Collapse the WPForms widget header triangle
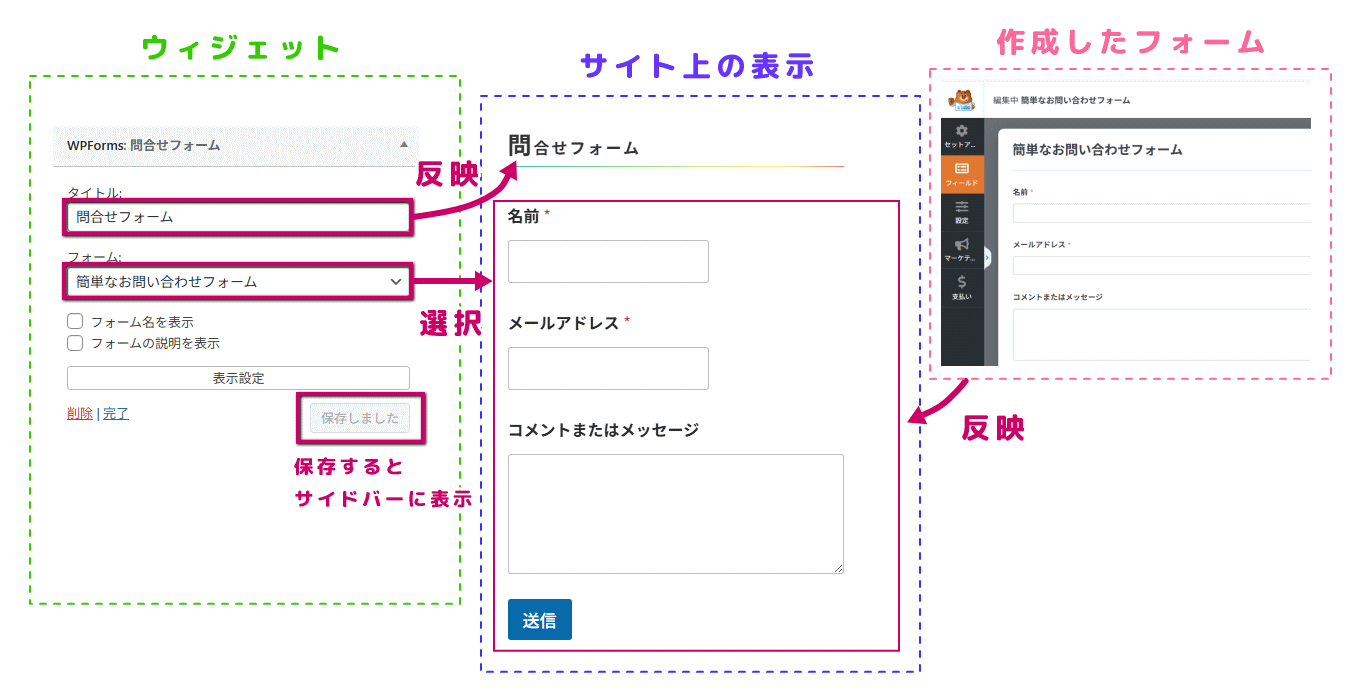The height and width of the screenshot is (700, 1364). pyautogui.click(x=403, y=145)
